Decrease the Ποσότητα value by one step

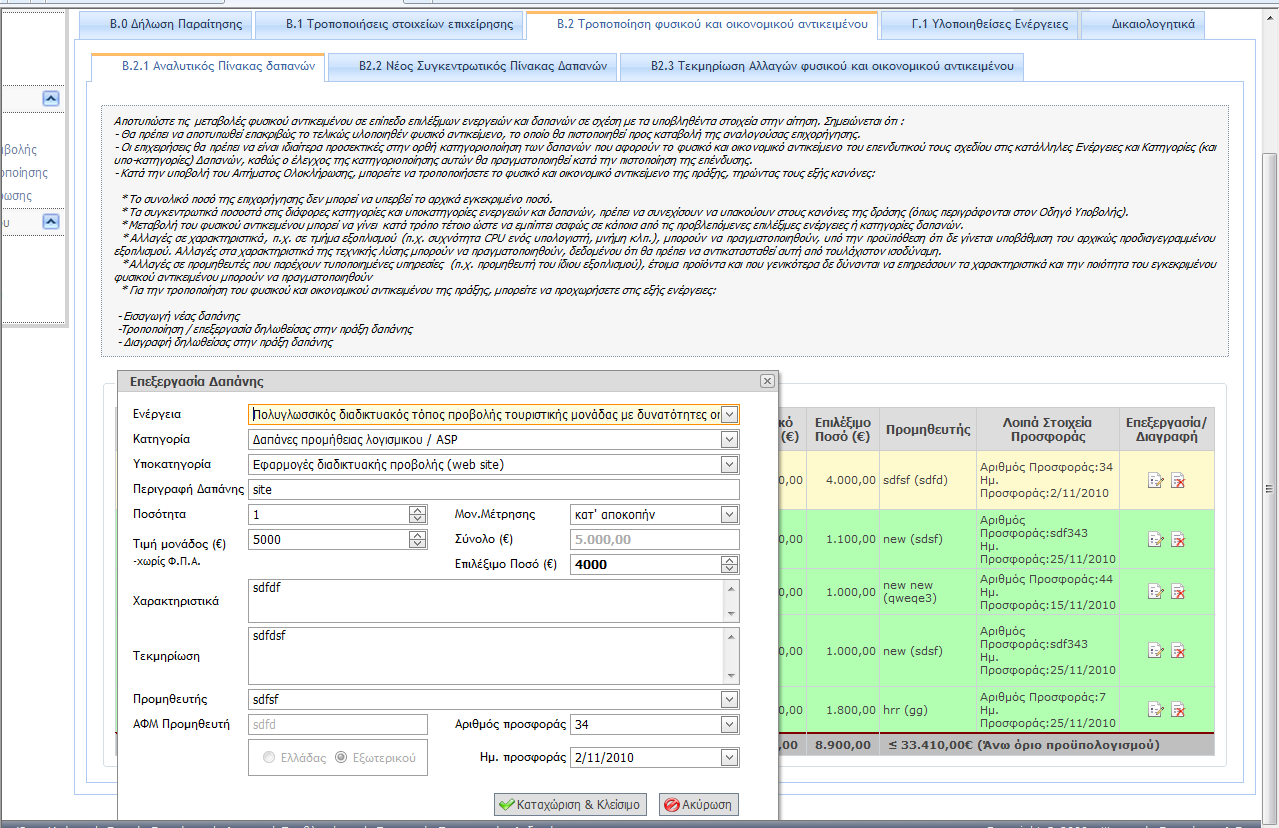click(x=419, y=519)
